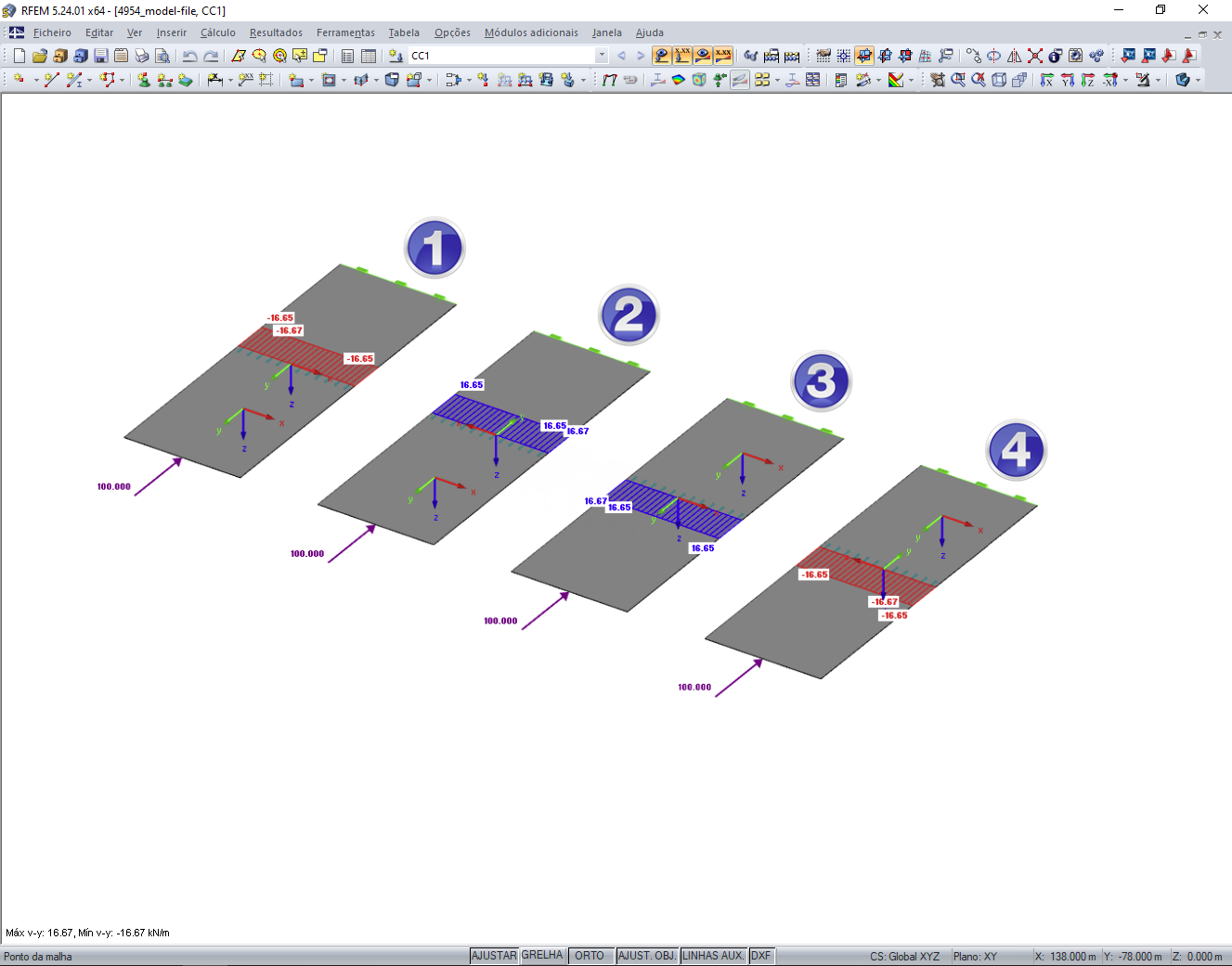The image size is (1232, 966).
Task: Undo the last action
Action: point(190,56)
